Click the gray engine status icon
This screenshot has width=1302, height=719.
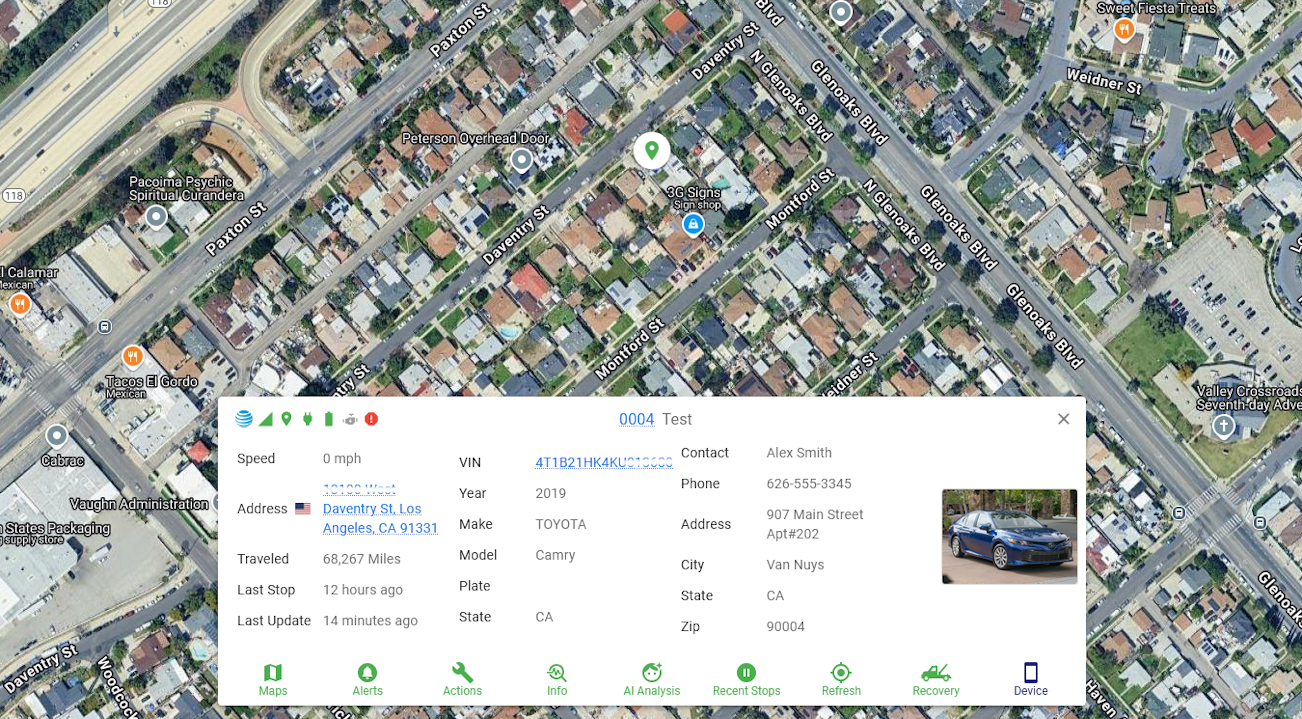pos(350,418)
